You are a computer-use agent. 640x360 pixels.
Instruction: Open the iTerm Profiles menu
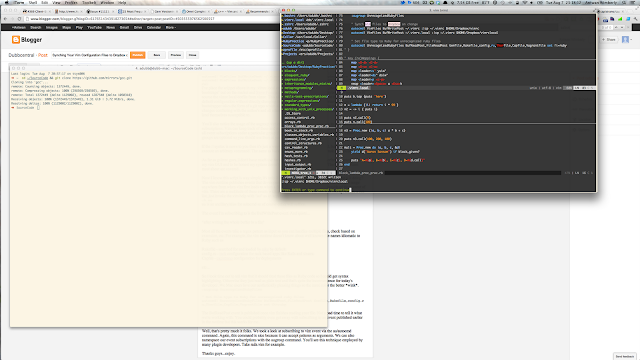pos(71,2)
